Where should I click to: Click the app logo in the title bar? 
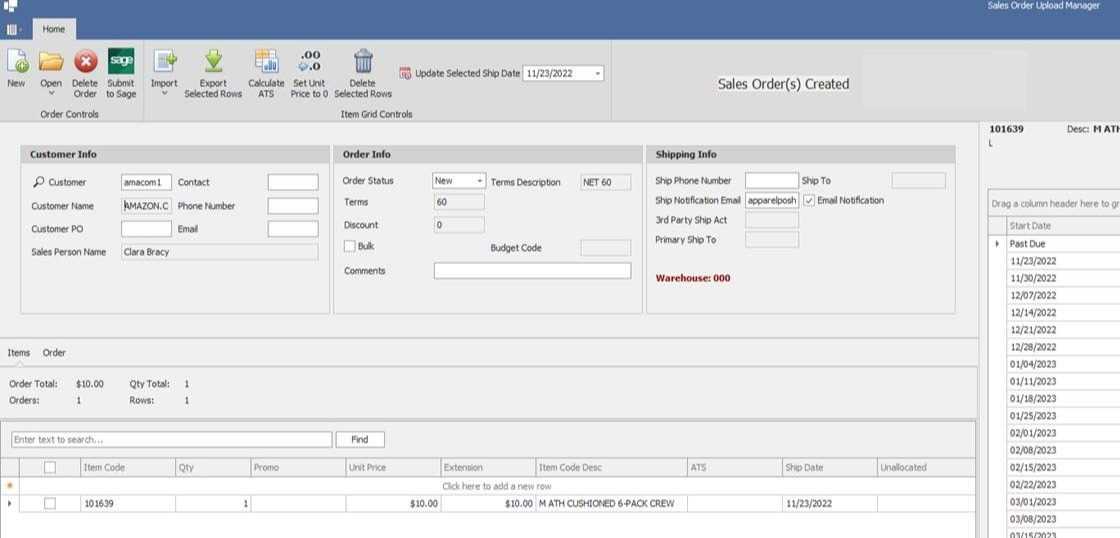tap(11, 6)
